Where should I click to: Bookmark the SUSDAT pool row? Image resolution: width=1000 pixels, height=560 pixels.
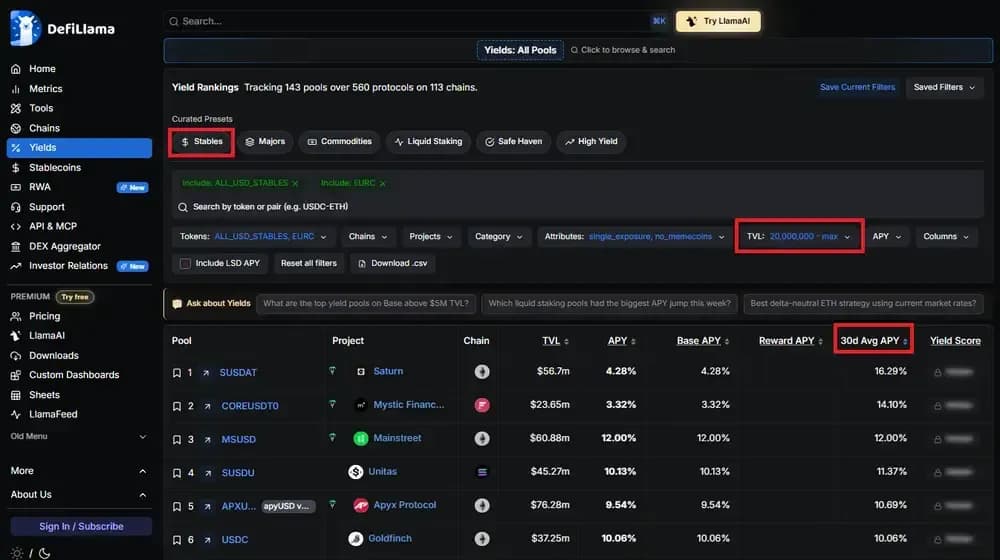pos(177,373)
